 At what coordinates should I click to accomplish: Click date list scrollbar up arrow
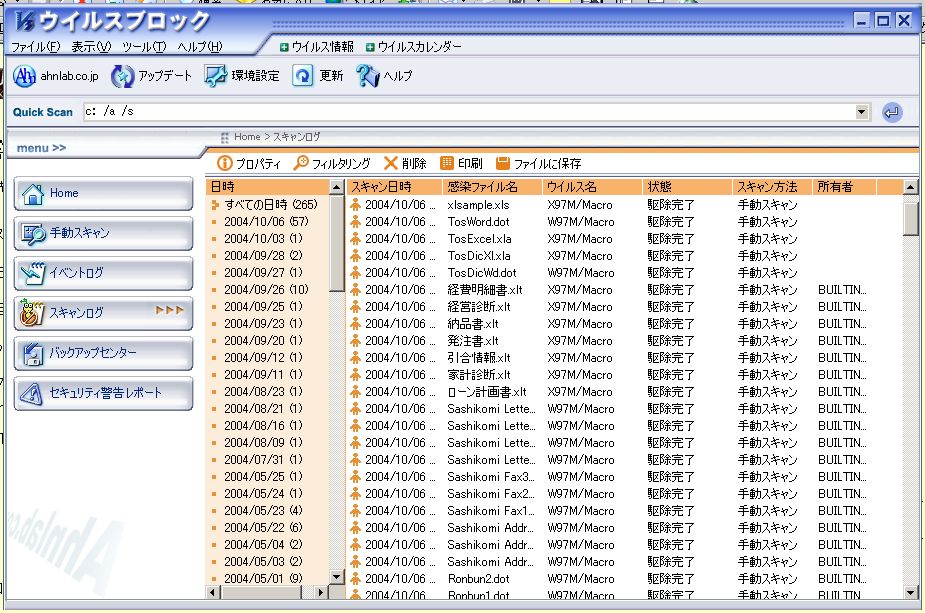click(336, 188)
